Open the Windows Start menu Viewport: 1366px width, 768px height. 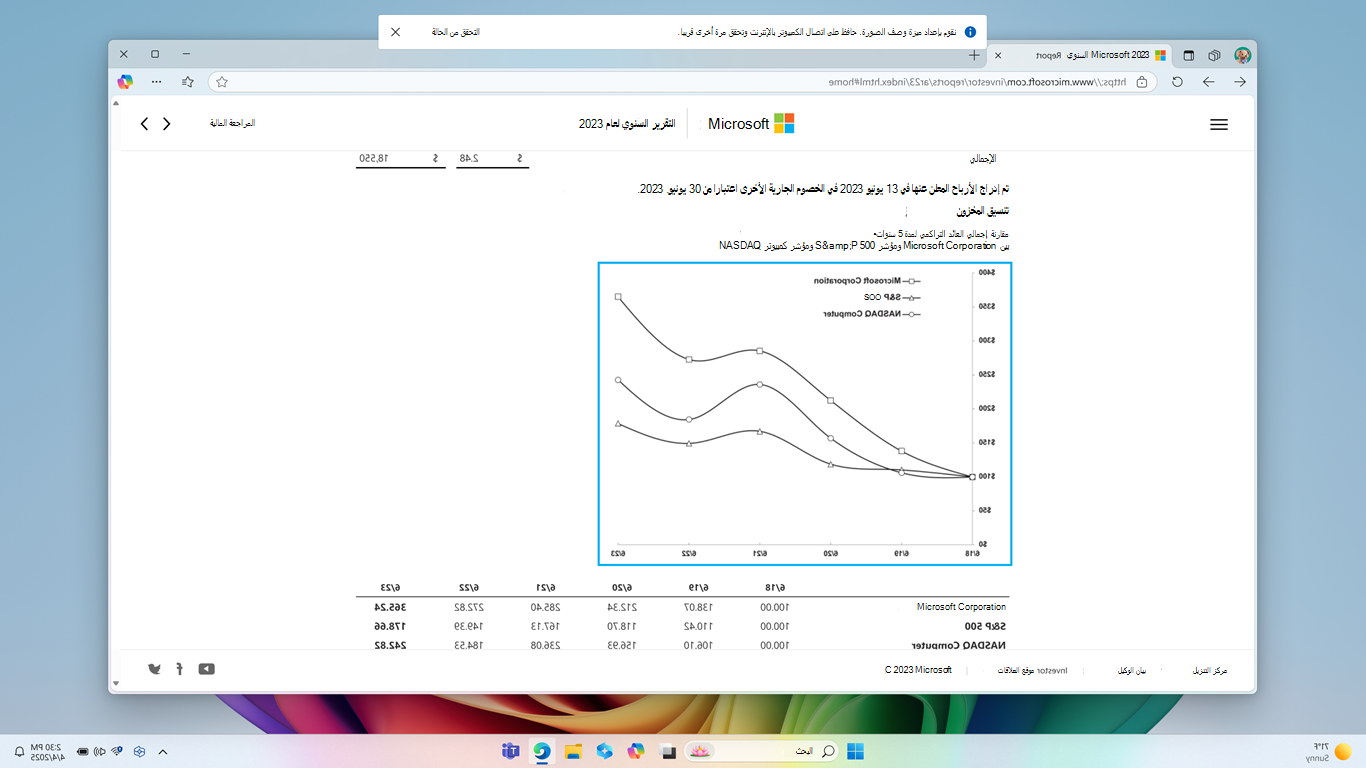pos(856,751)
